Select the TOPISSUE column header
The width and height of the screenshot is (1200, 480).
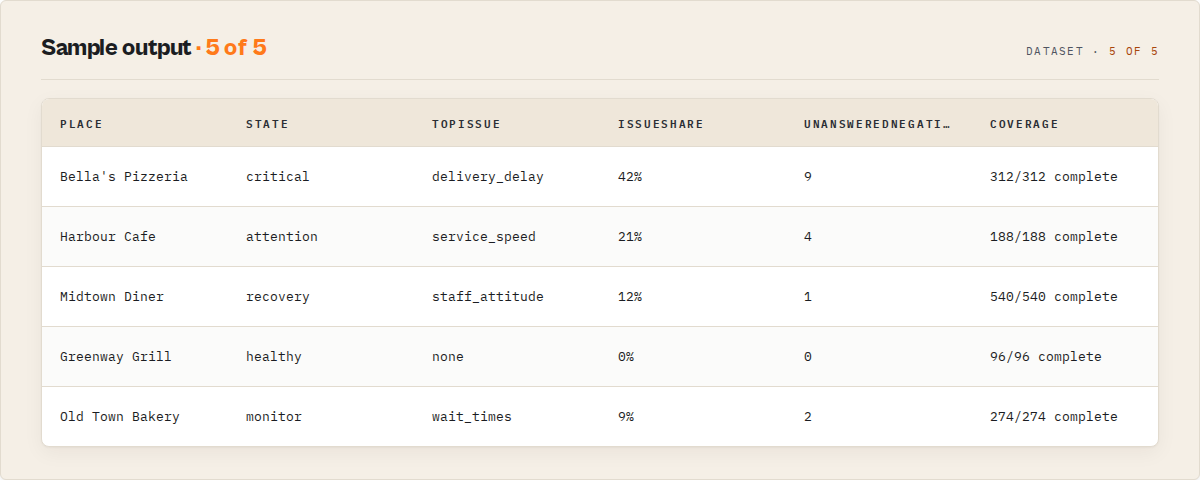pos(466,124)
